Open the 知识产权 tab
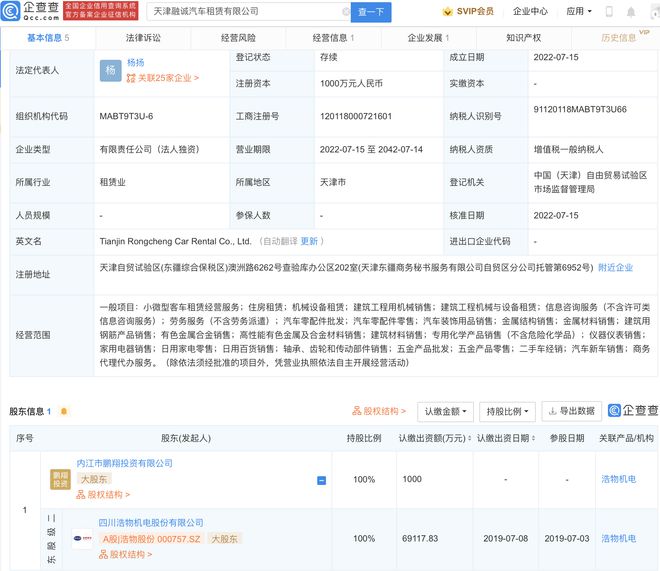This screenshot has height=571, width=660. (x=522, y=37)
